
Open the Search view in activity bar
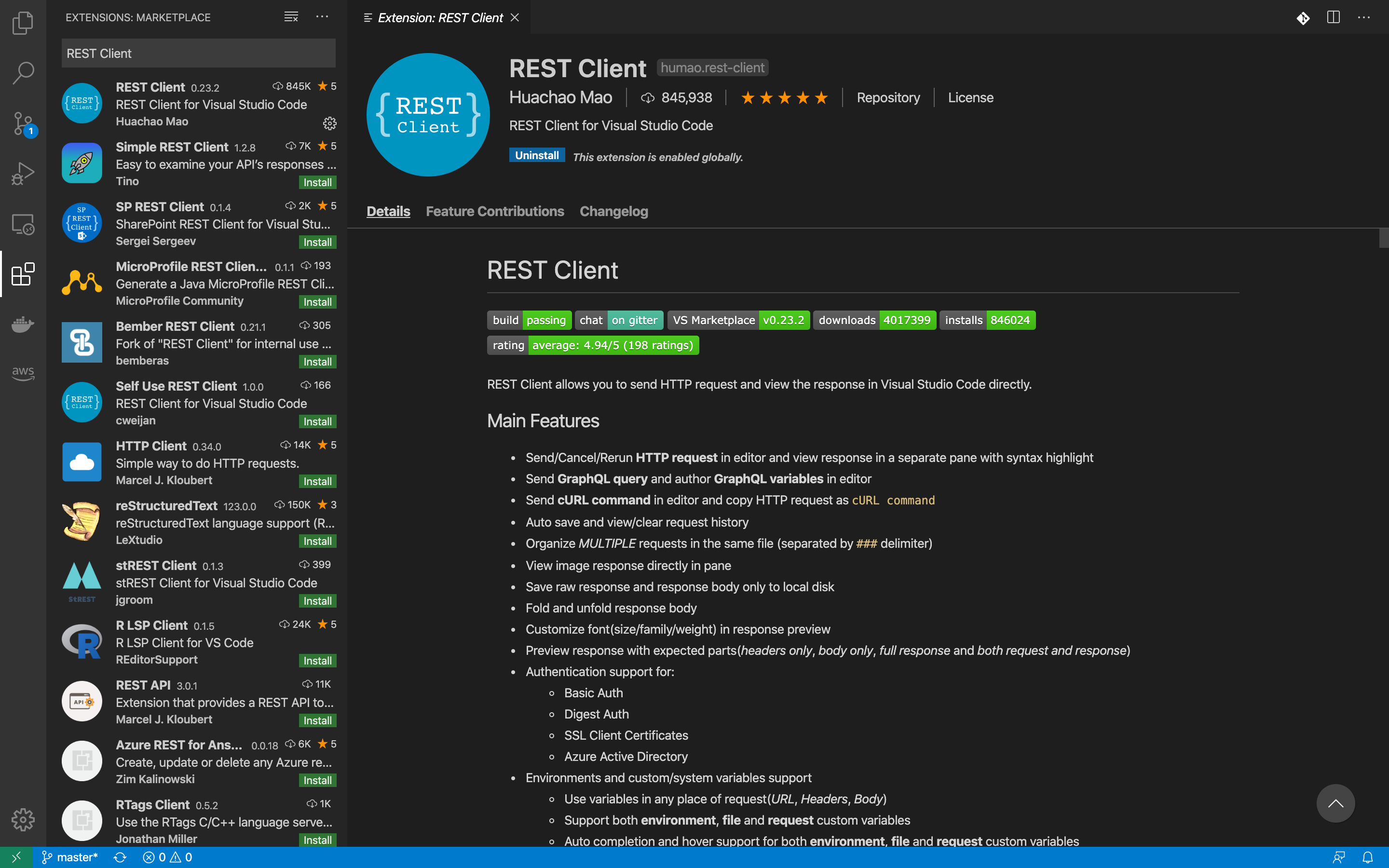(23, 73)
